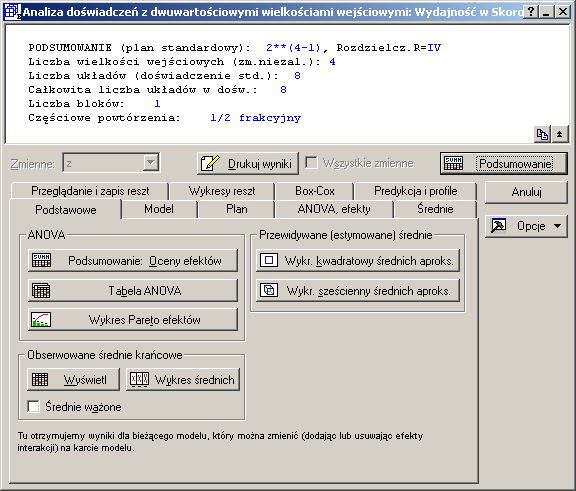Open the Zmienne dropdown list
The image size is (576, 491).
(x=151, y=162)
